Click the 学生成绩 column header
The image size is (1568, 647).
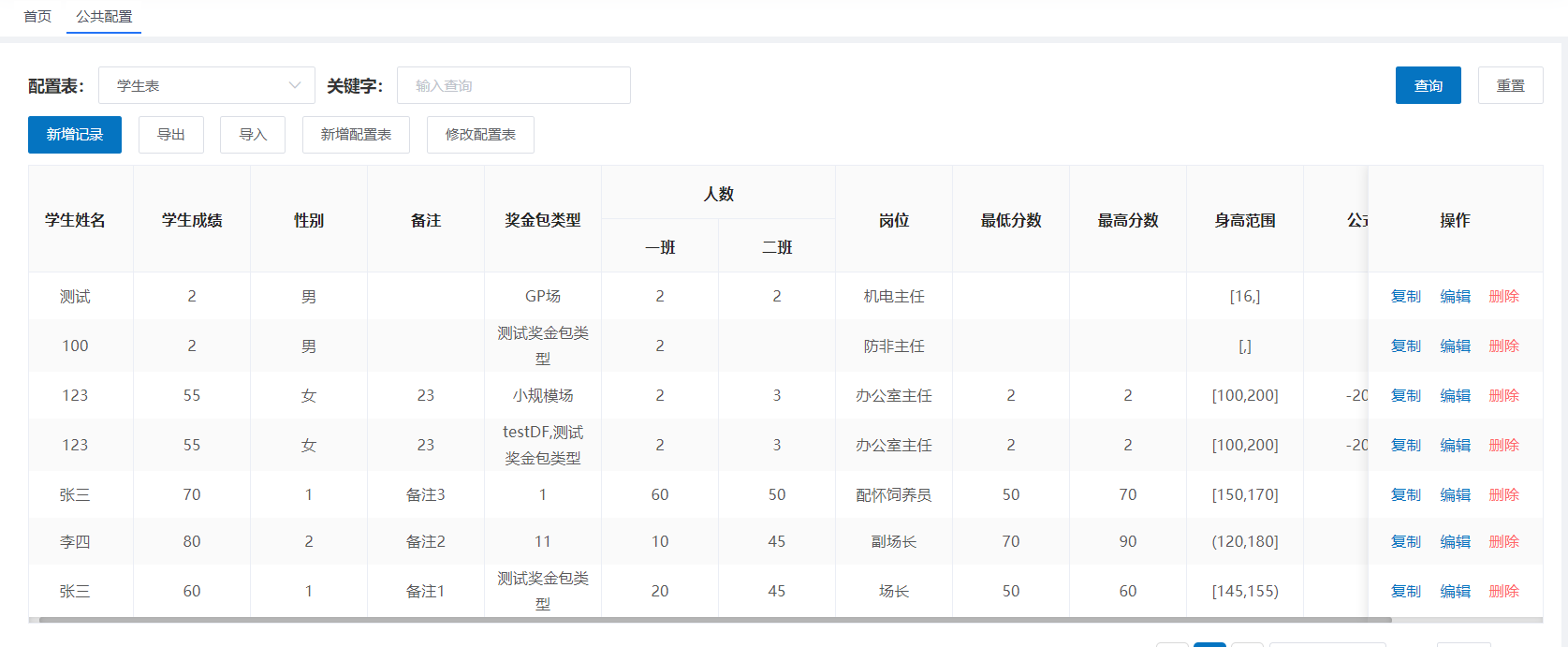[x=192, y=220]
